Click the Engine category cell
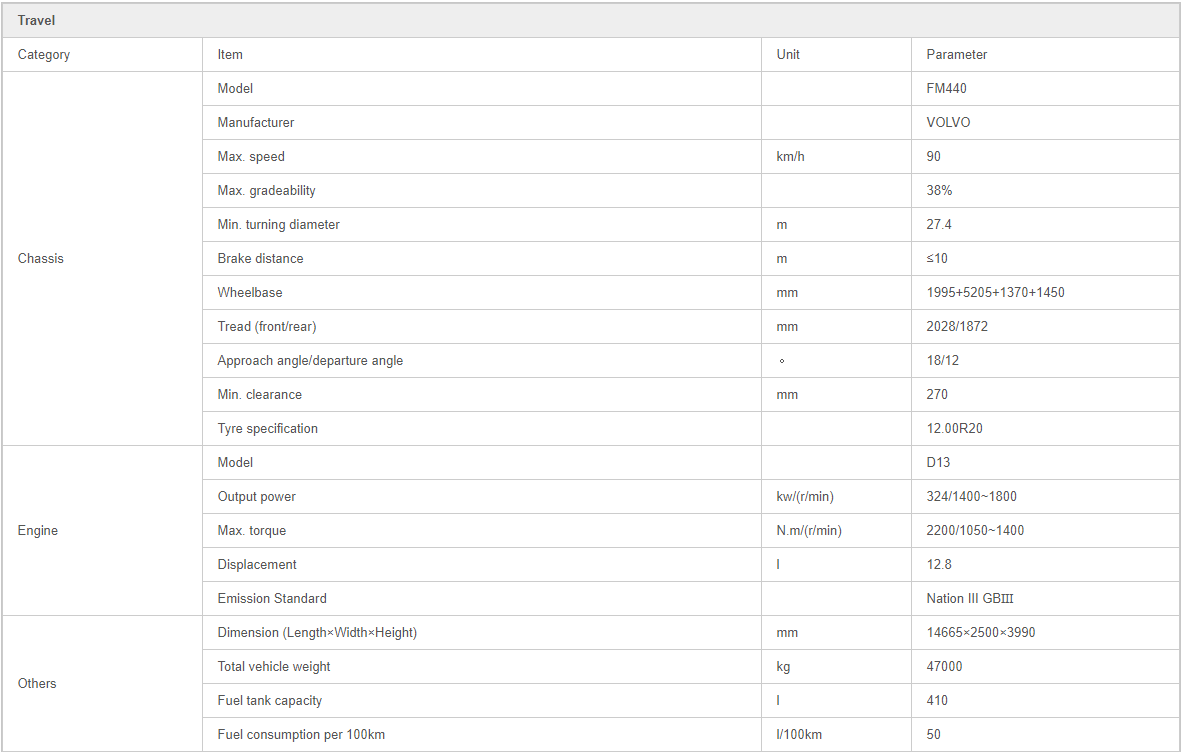 (x=103, y=530)
